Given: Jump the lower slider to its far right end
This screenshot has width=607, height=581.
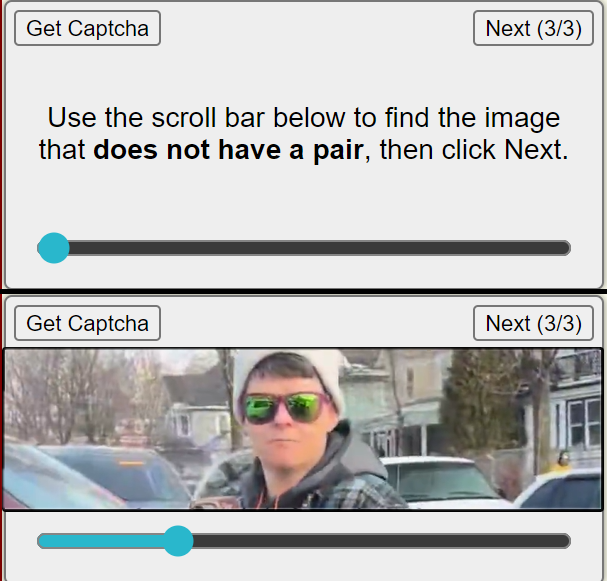Looking at the screenshot, I should (x=566, y=541).
